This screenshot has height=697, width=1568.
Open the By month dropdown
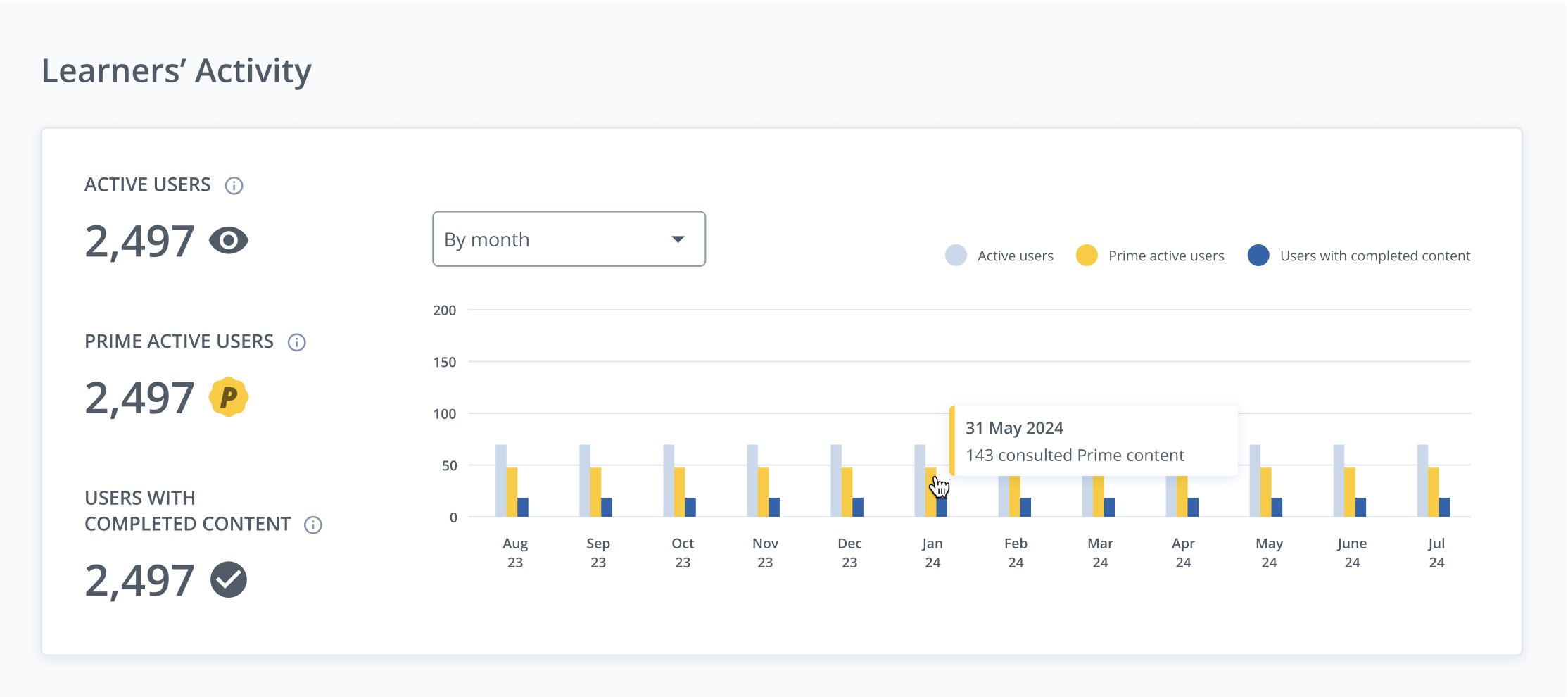[569, 239]
